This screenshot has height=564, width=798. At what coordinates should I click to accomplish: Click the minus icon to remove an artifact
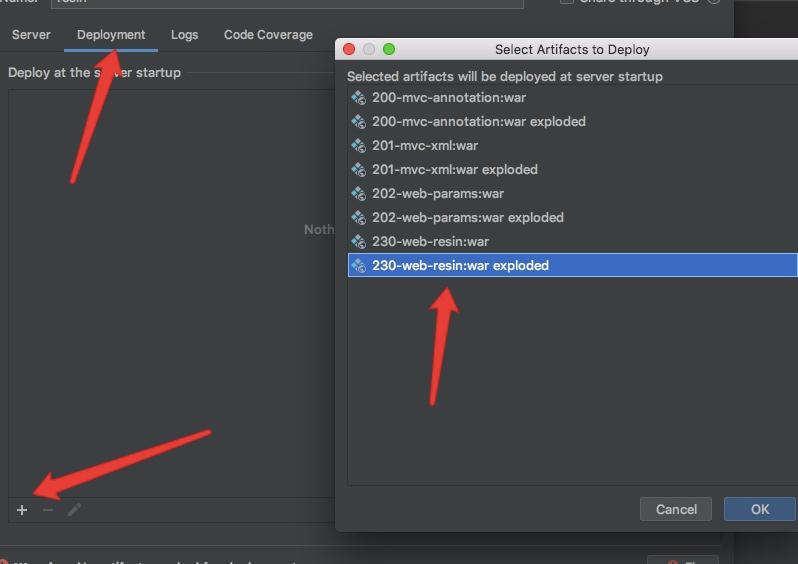pos(48,510)
